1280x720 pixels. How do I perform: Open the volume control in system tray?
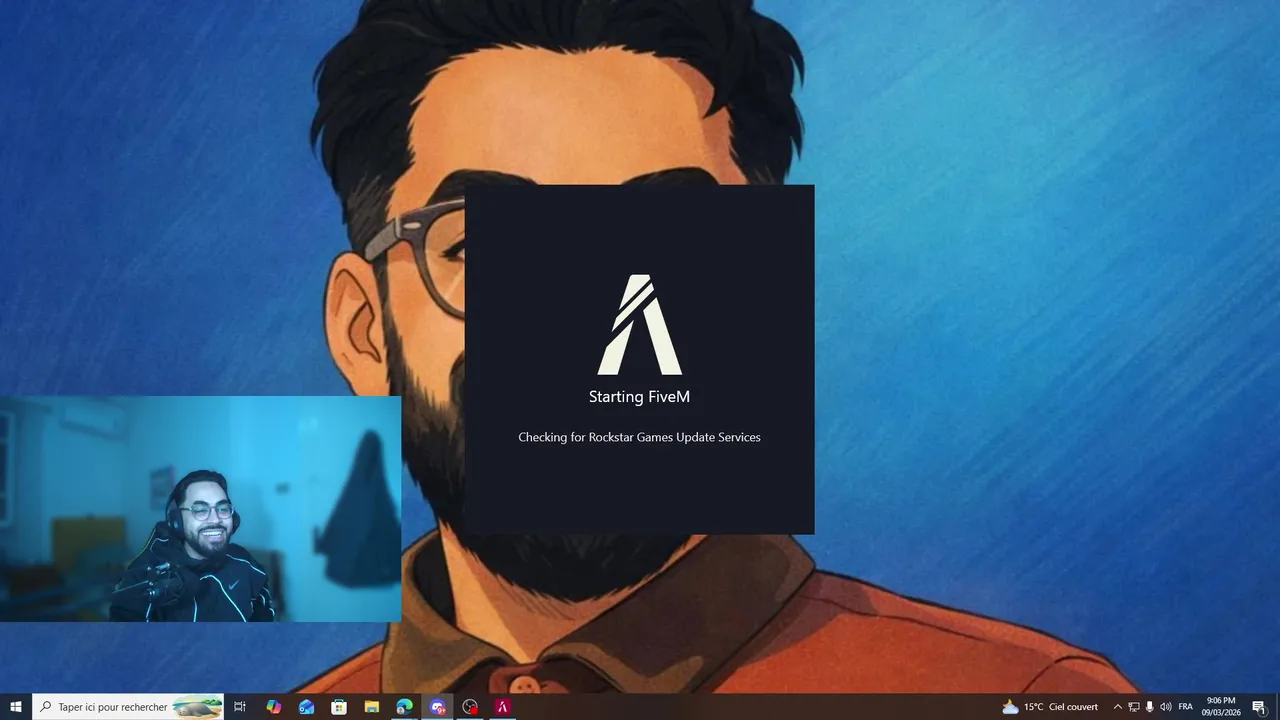point(1165,707)
